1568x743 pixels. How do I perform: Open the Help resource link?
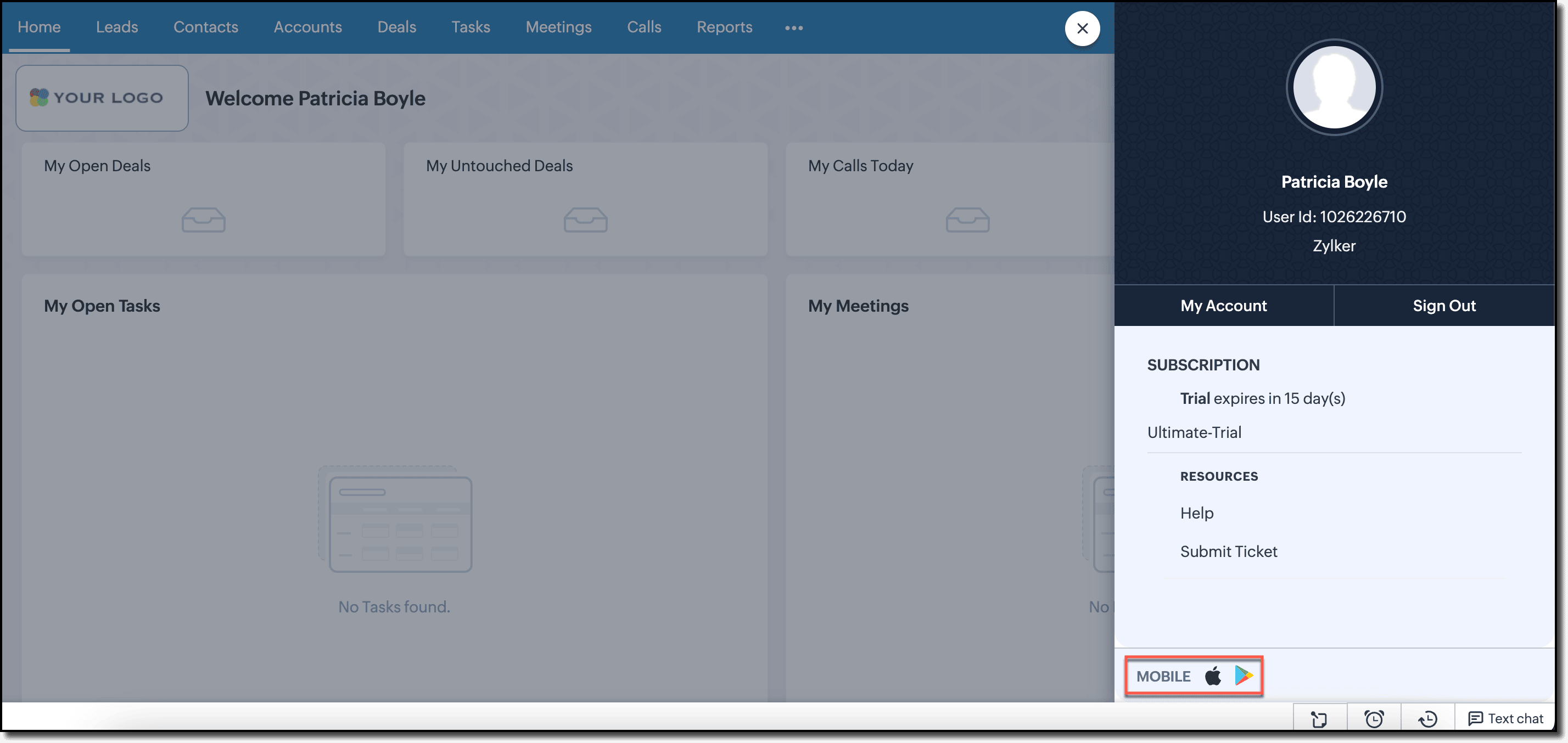tap(1196, 513)
